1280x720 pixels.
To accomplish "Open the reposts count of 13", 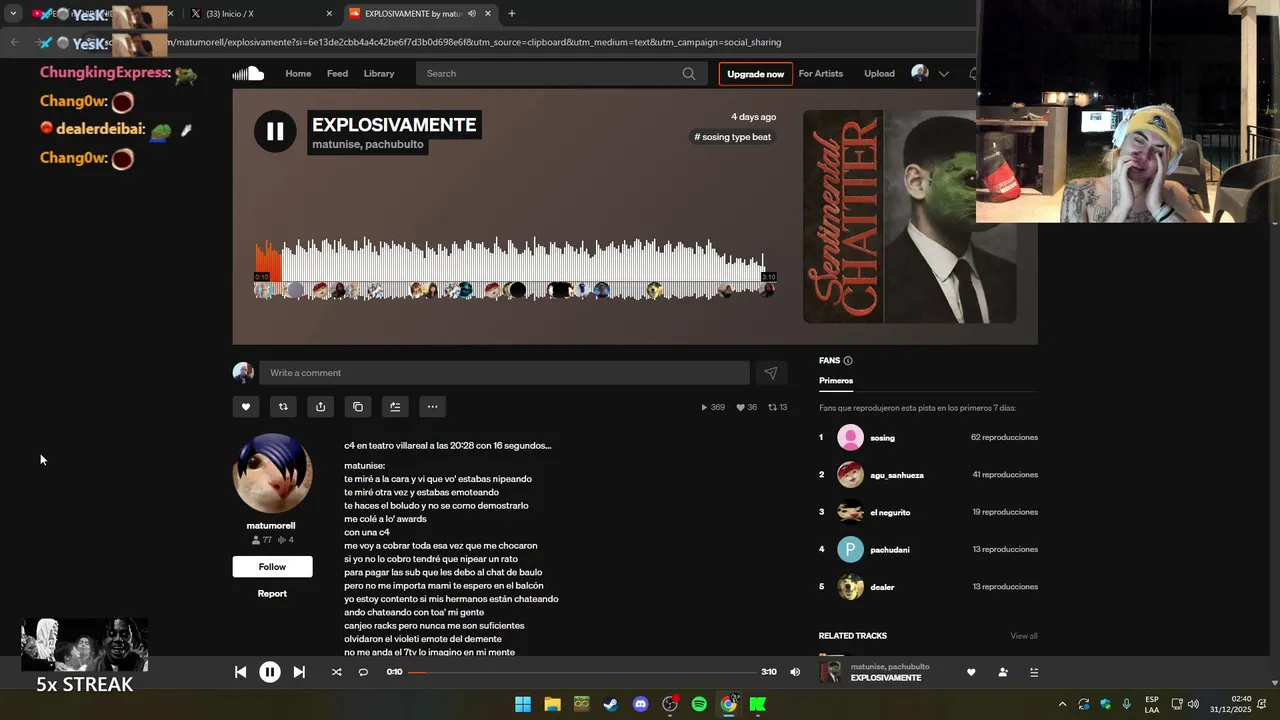I will point(777,407).
